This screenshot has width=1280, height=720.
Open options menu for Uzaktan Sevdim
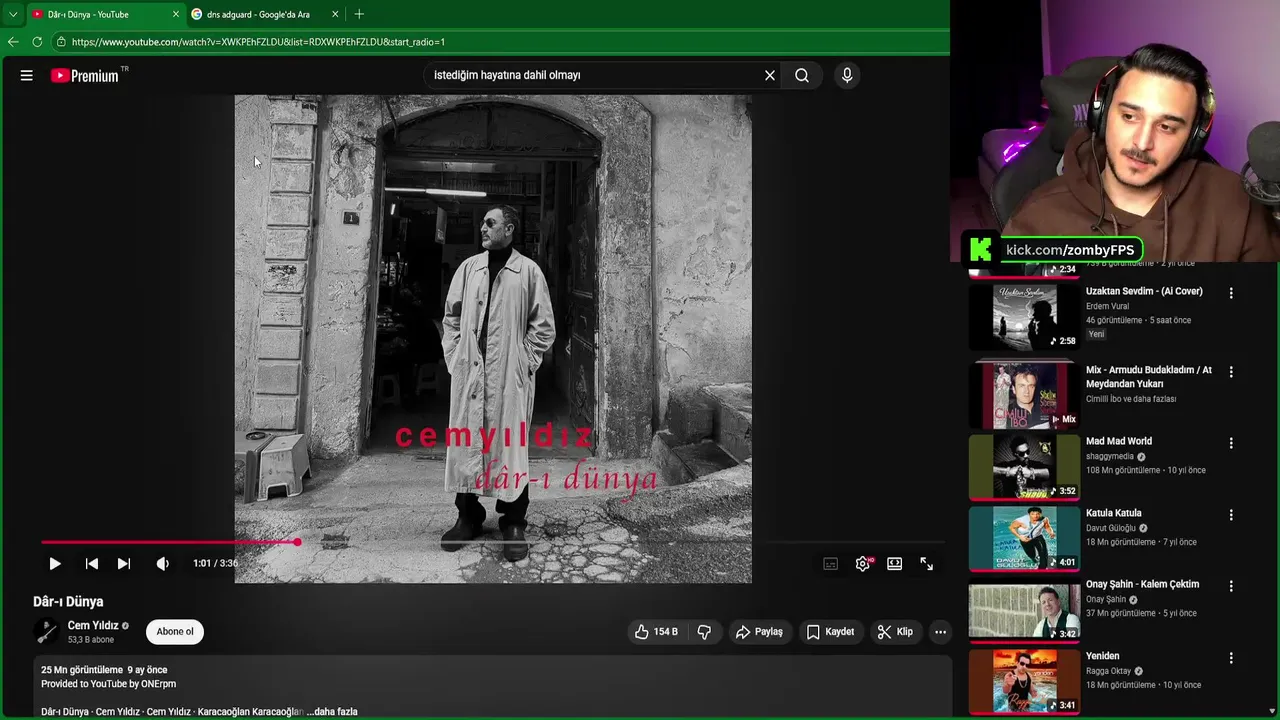point(1231,293)
